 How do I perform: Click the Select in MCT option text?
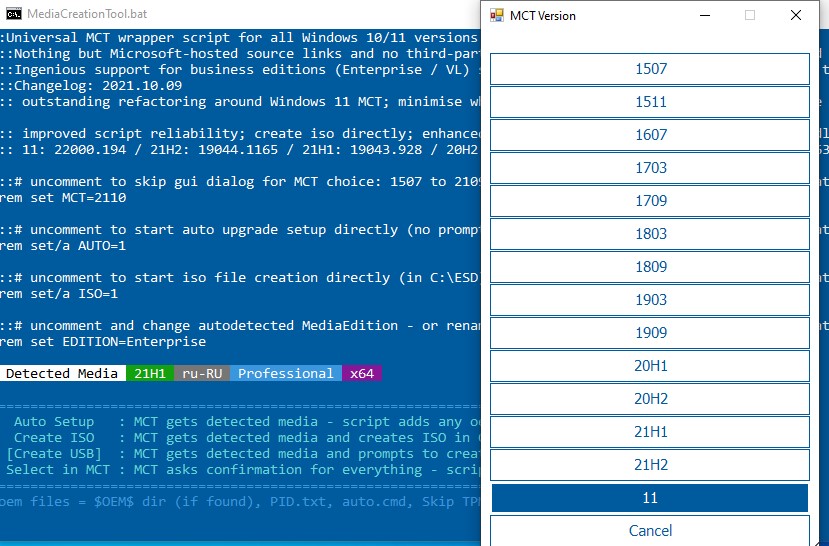[58, 469]
